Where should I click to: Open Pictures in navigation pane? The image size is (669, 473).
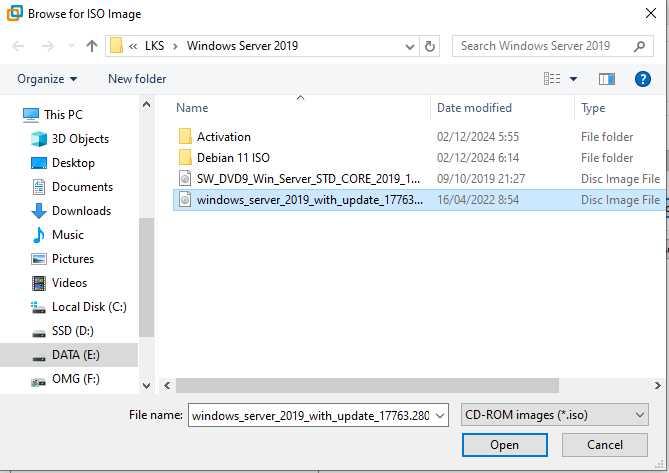pos(73,258)
